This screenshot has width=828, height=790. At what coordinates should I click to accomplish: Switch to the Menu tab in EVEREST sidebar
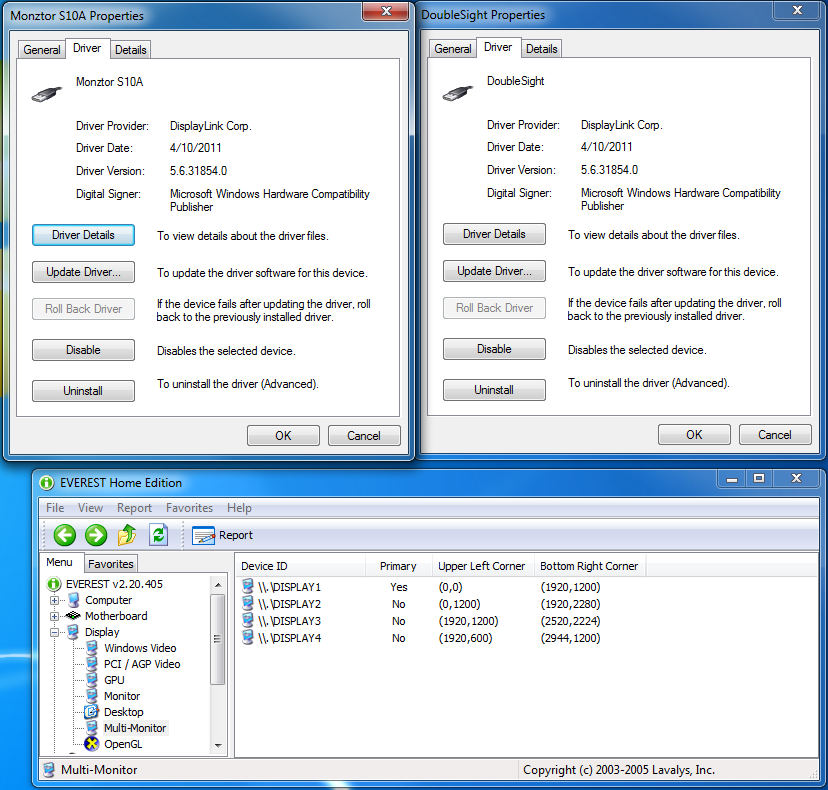tap(60, 562)
